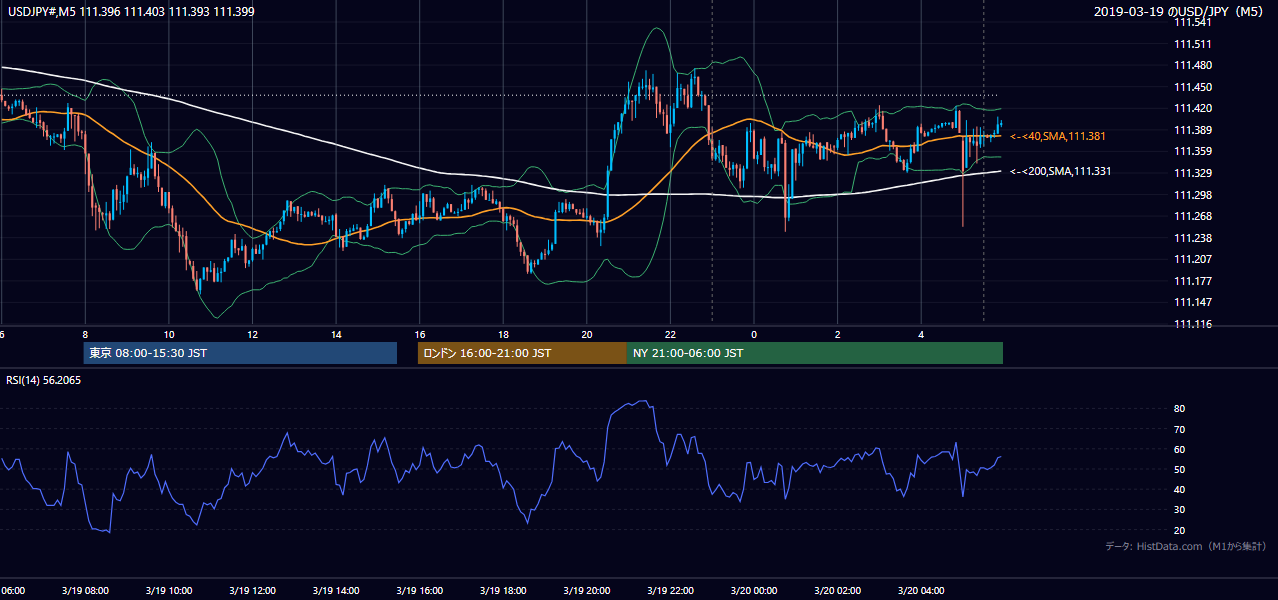Click price axis label 111.207

click(x=1193, y=259)
